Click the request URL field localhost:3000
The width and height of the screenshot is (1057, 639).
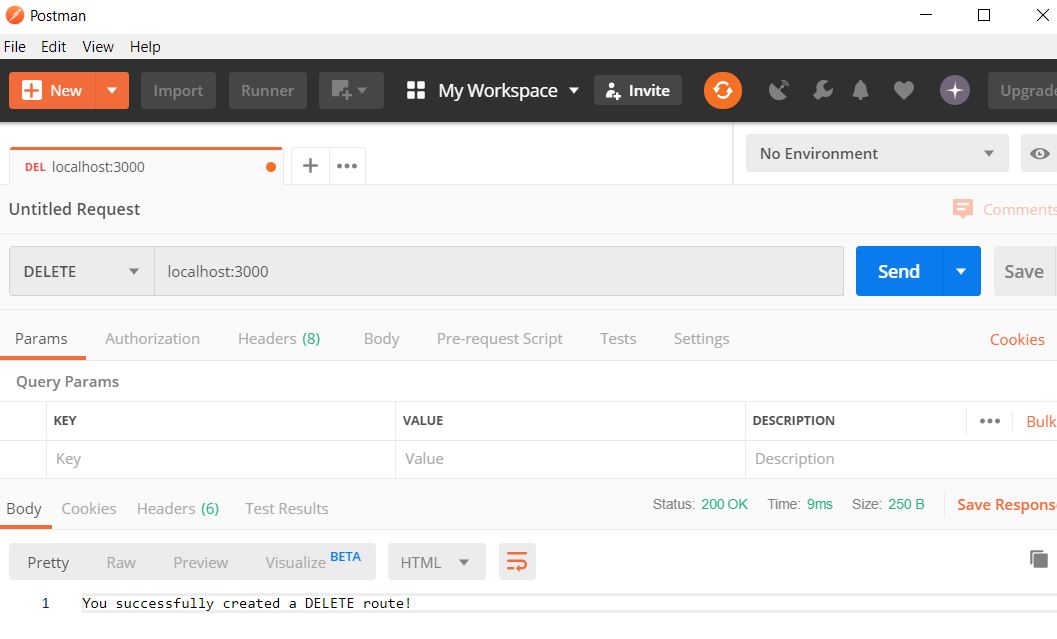[499, 271]
